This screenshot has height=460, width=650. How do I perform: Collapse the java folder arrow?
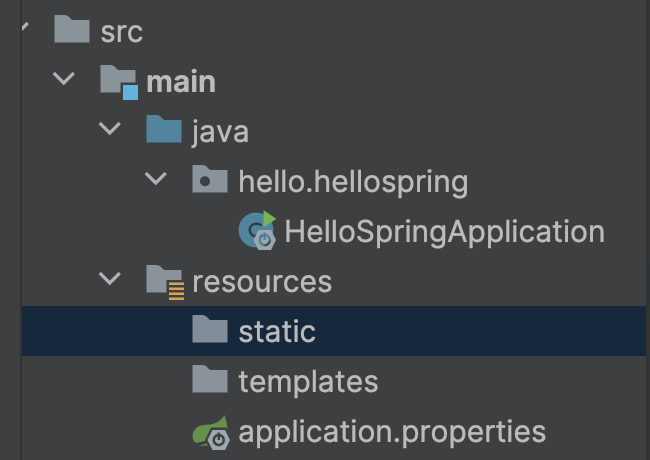tap(110, 130)
